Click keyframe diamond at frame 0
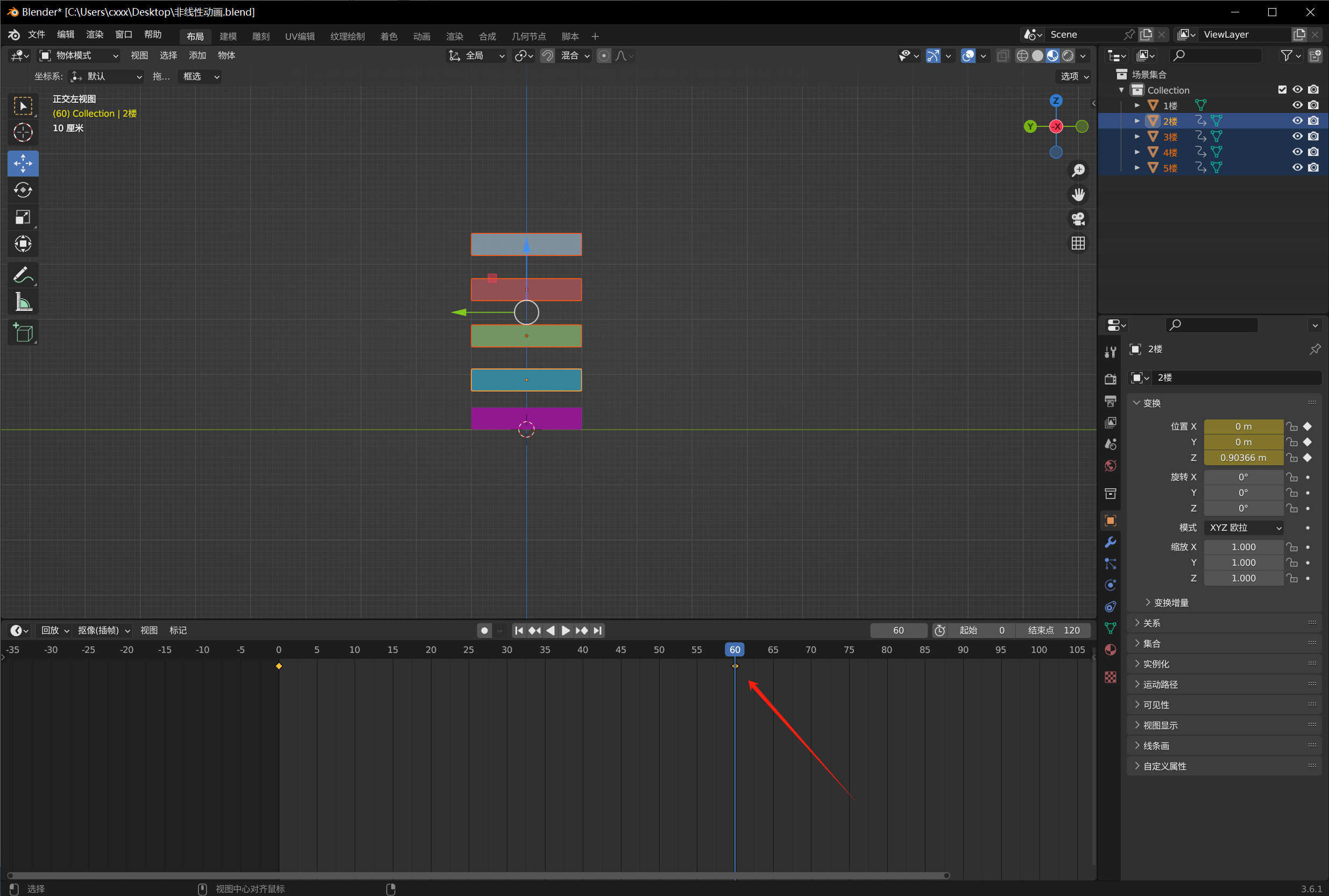Viewport: 1329px width, 896px height. pos(279,666)
